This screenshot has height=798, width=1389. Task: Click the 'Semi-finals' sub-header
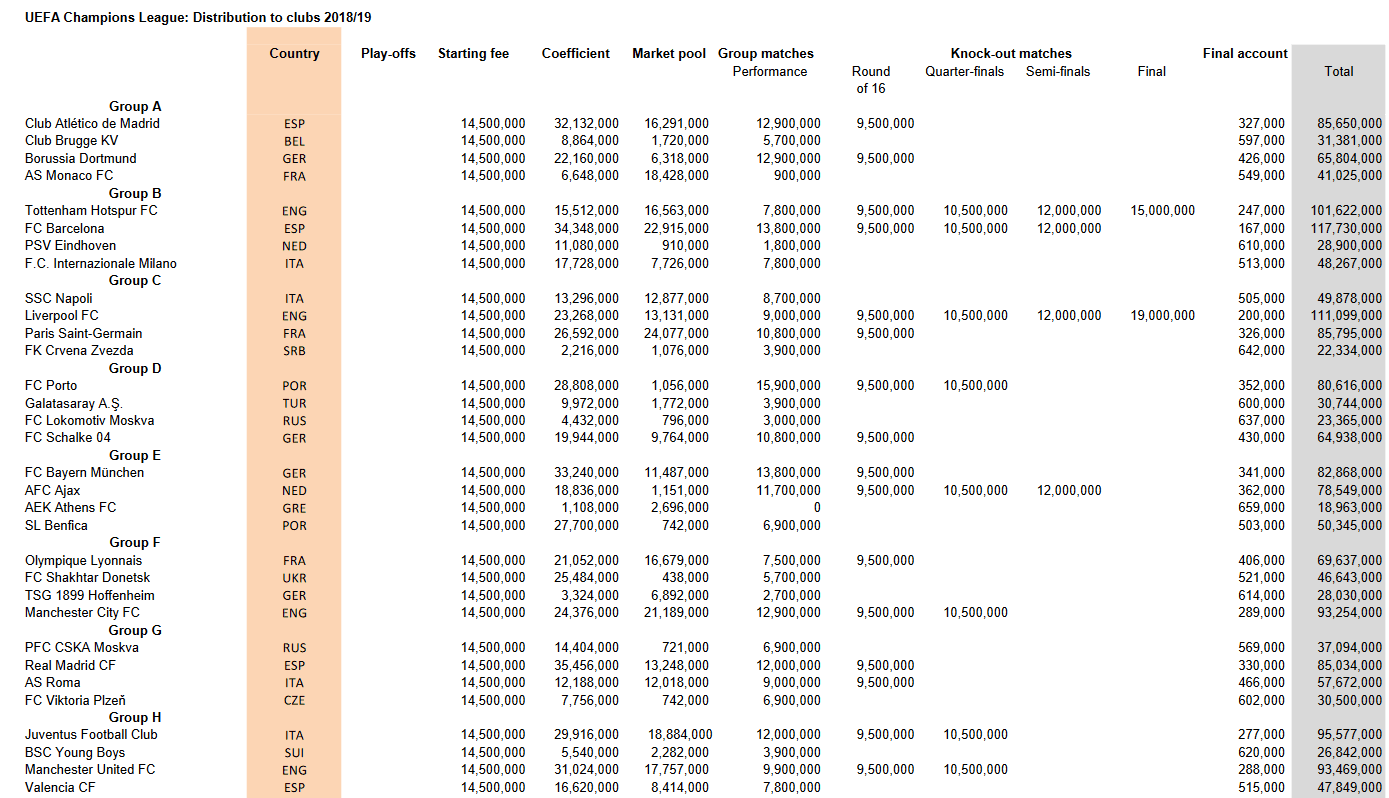click(1058, 71)
